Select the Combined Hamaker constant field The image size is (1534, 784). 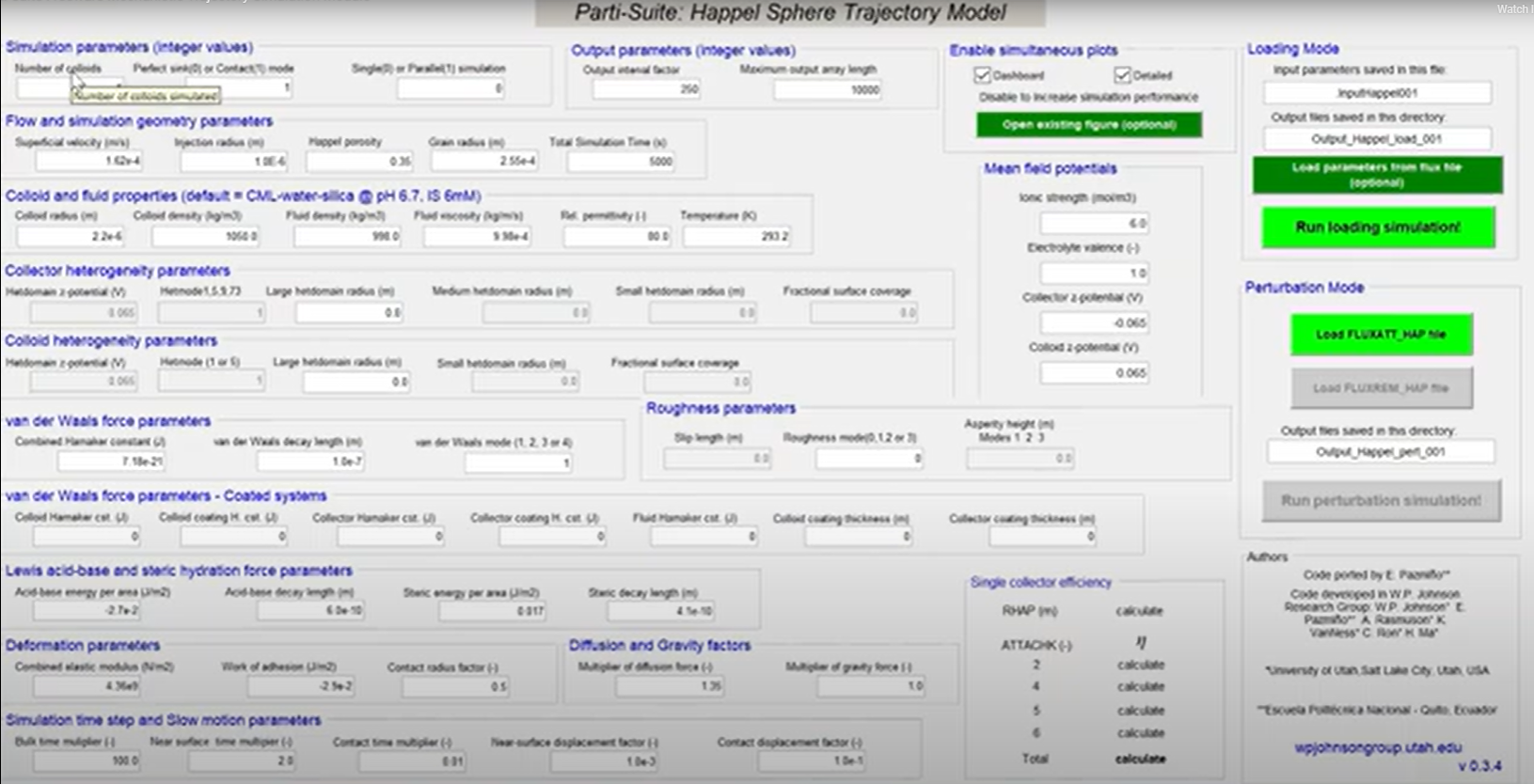[x=112, y=462]
